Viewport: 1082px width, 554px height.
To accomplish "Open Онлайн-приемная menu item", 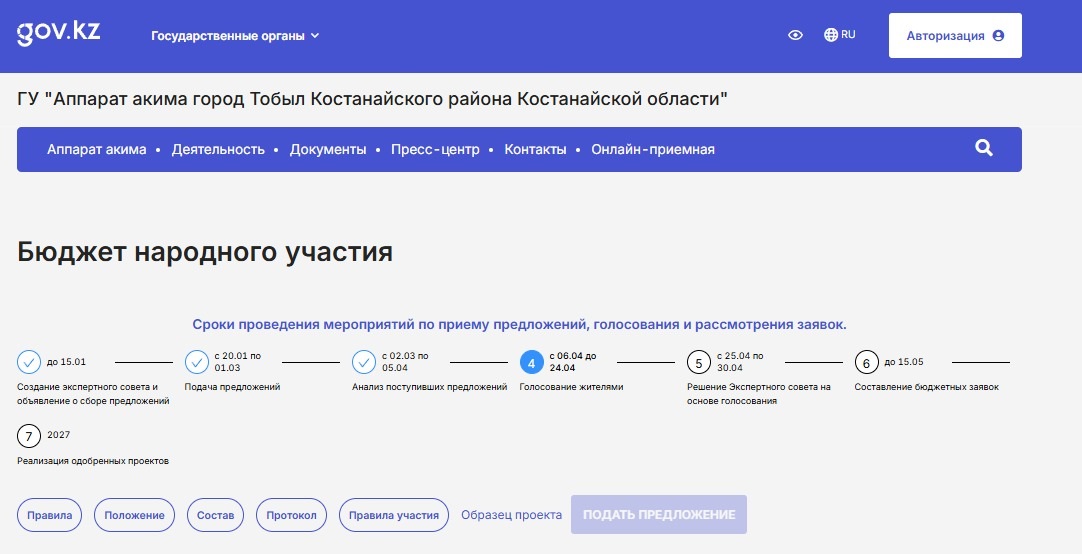I will pos(652,150).
